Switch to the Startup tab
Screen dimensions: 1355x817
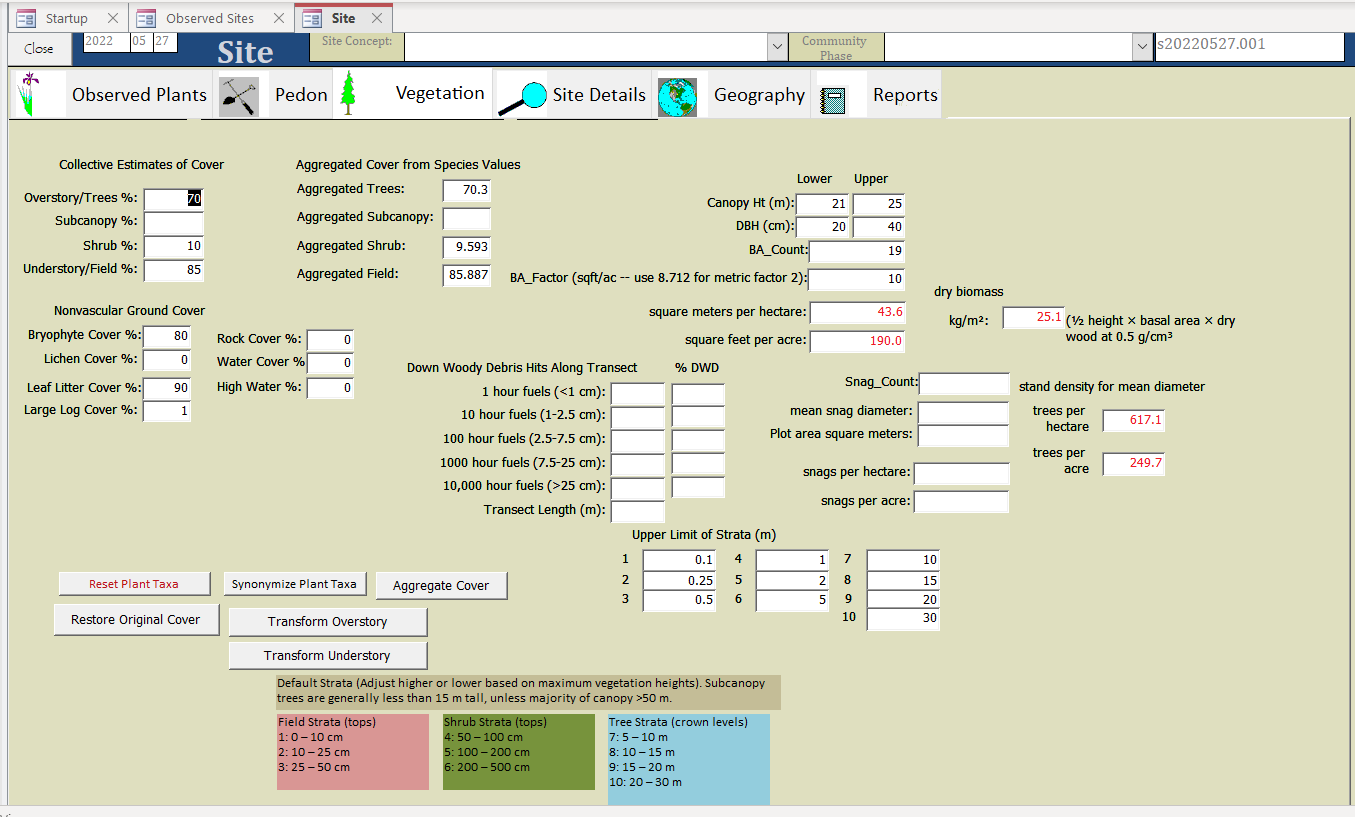(66, 18)
